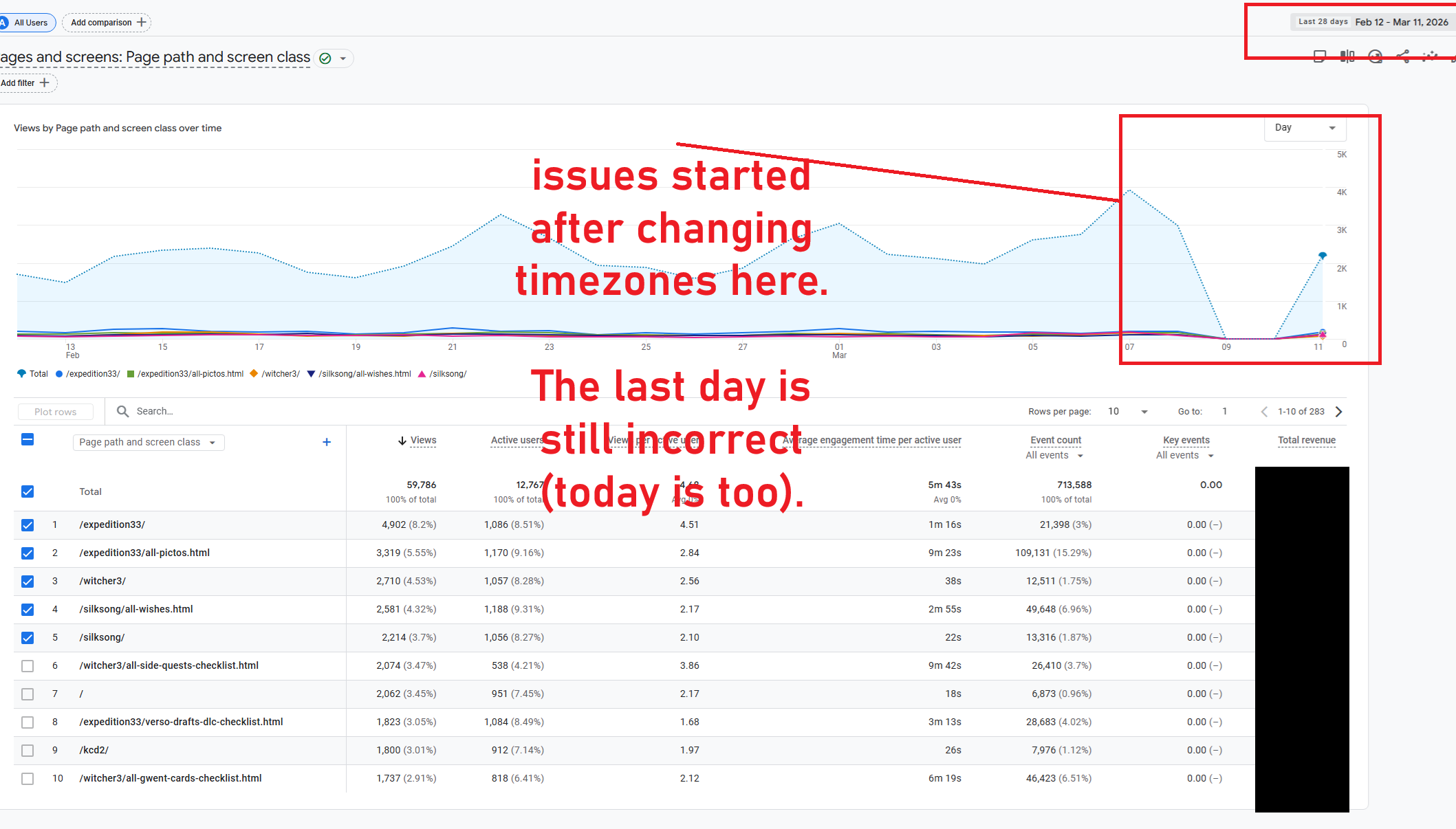This screenshot has width=1456, height=829.
Task: Toggle the Total row checkbox
Action: pos(28,491)
